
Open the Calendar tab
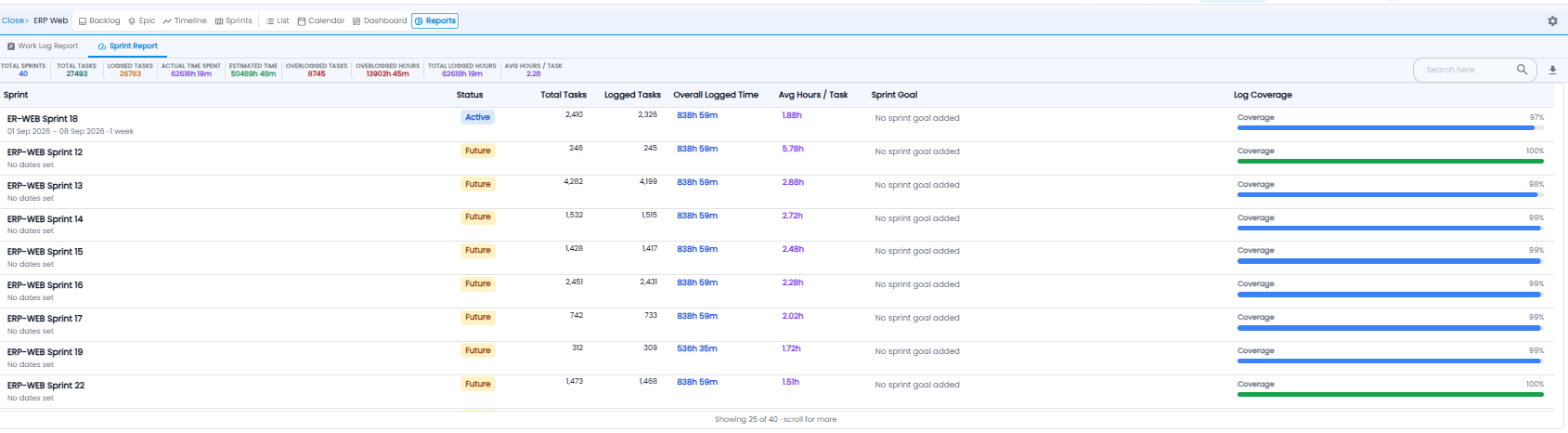pyautogui.click(x=321, y=20)
